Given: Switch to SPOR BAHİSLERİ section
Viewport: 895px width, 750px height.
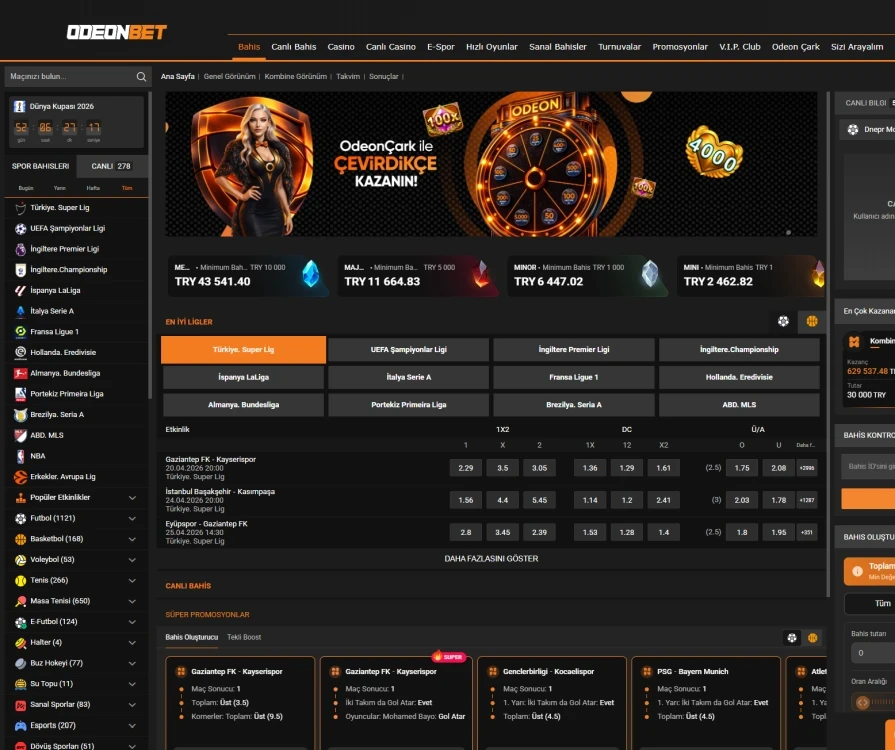Looking at the screenshot, I should pyautogui.click(x=41, y=166).
